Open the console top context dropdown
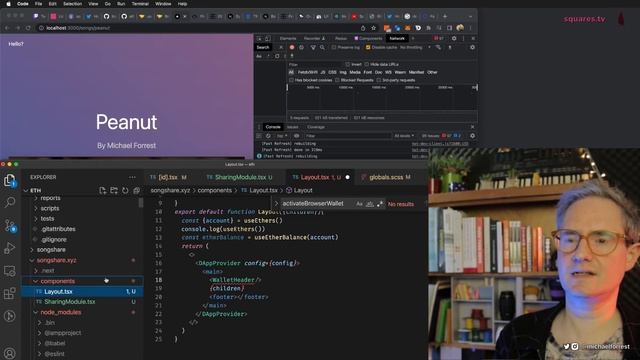This screenshot has width=640, height=360. click(x=282, y=136)
